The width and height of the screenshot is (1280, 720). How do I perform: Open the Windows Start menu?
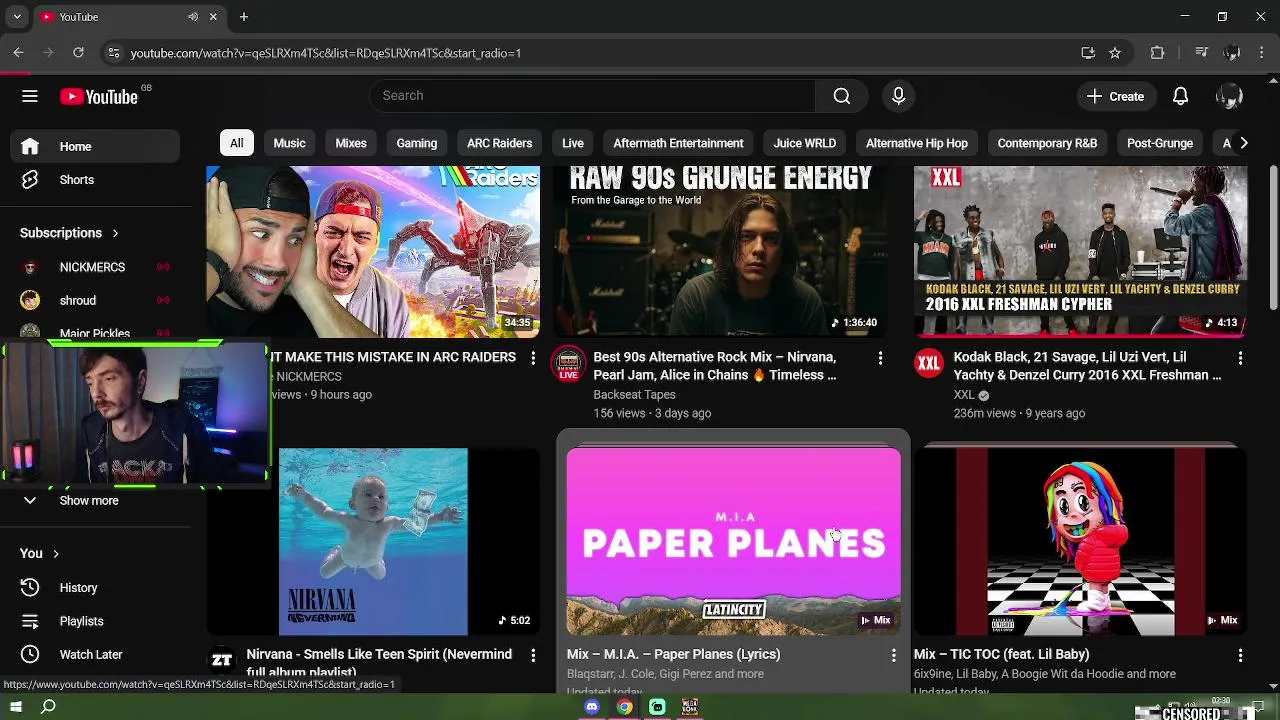click(15, 707)
